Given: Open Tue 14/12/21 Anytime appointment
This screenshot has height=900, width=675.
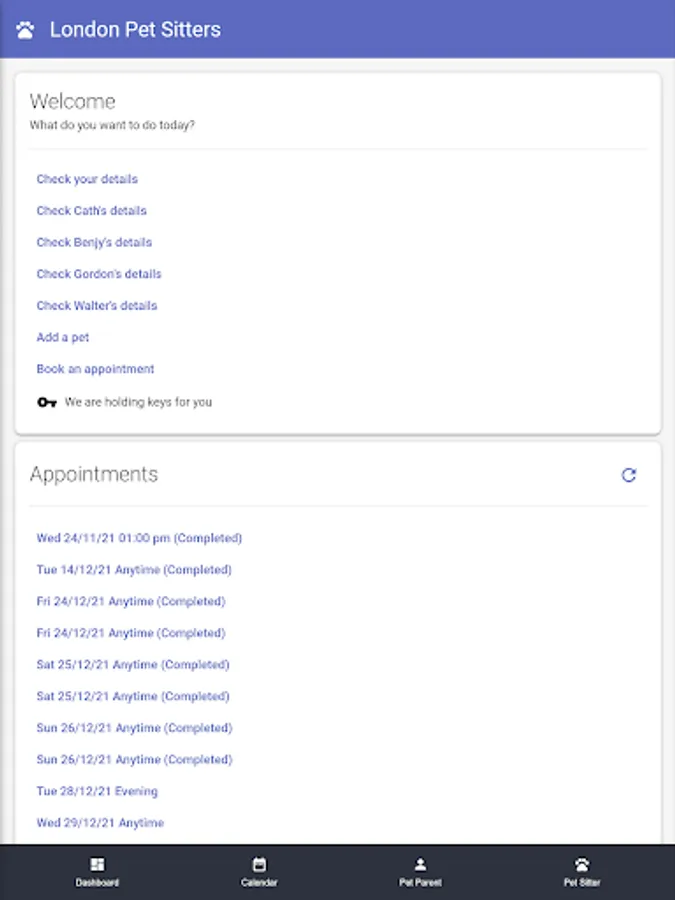Looking at the screenshot, I should click(134, 570).
